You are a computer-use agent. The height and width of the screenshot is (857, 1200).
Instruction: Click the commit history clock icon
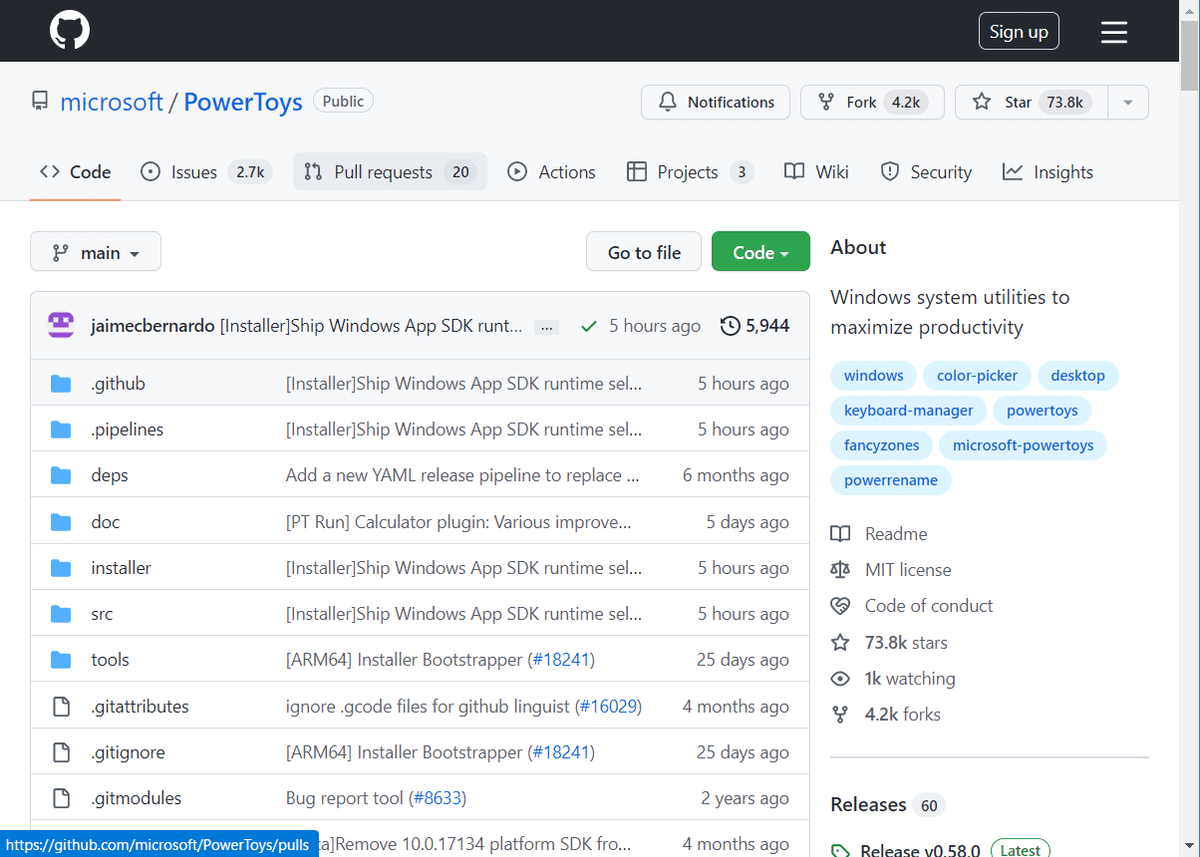click(x=731, y=326)
